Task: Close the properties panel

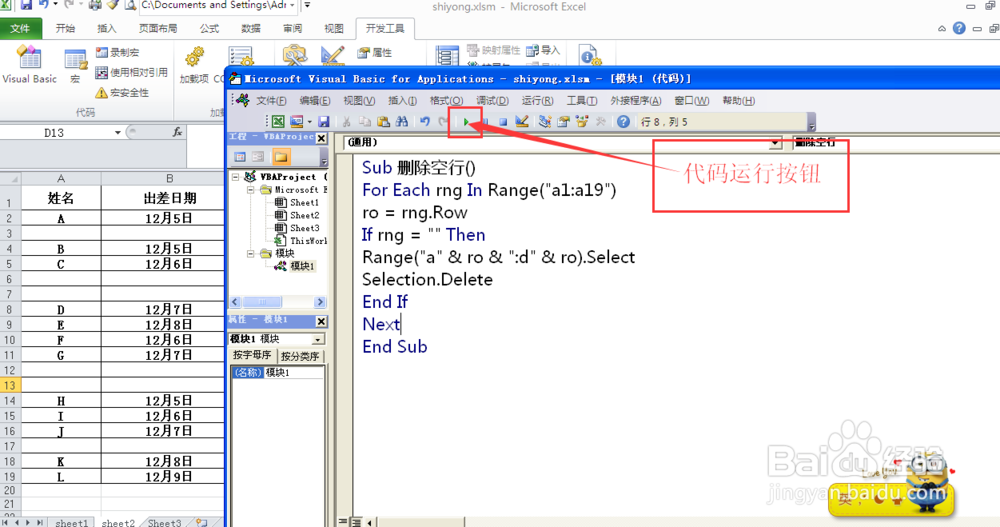Action: [x=321, y=322]
